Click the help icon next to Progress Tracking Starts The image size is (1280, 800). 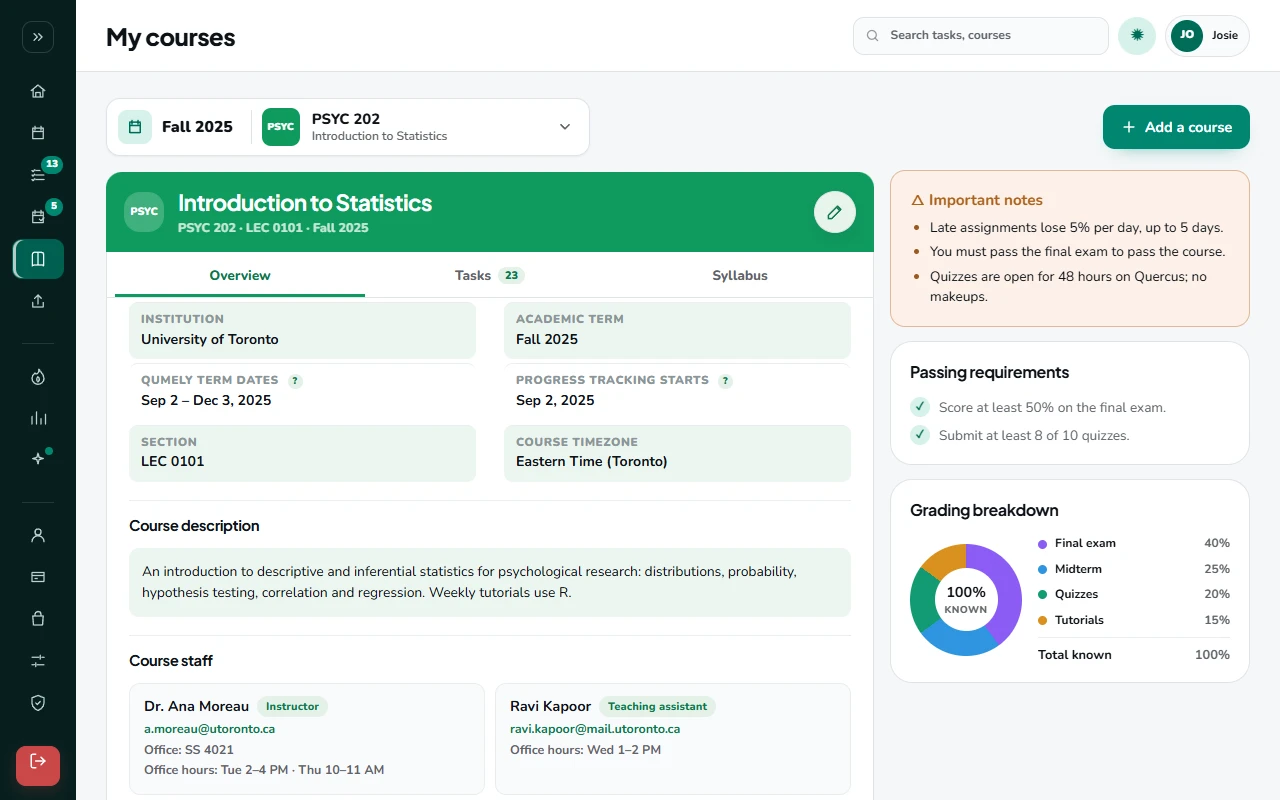[725, 381]
